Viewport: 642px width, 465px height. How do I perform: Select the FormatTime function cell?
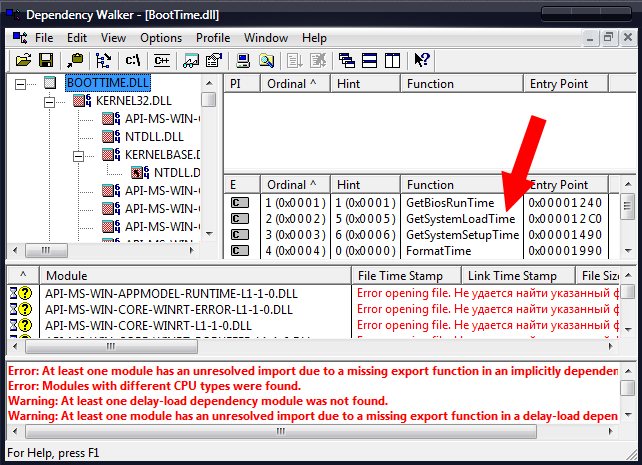coord(439,251)
